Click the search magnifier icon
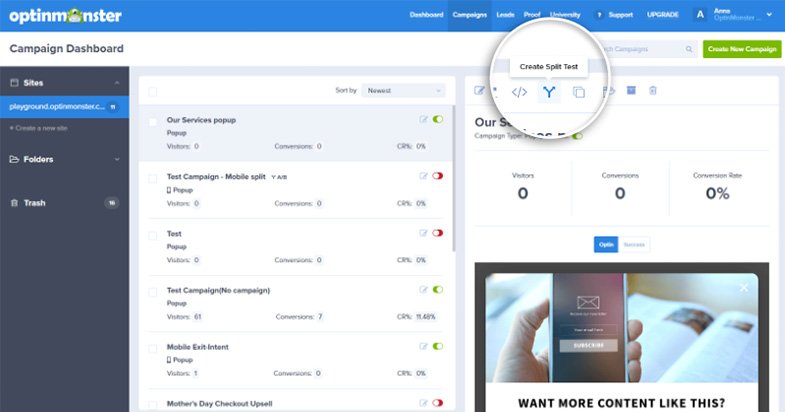 coord(689,49)
